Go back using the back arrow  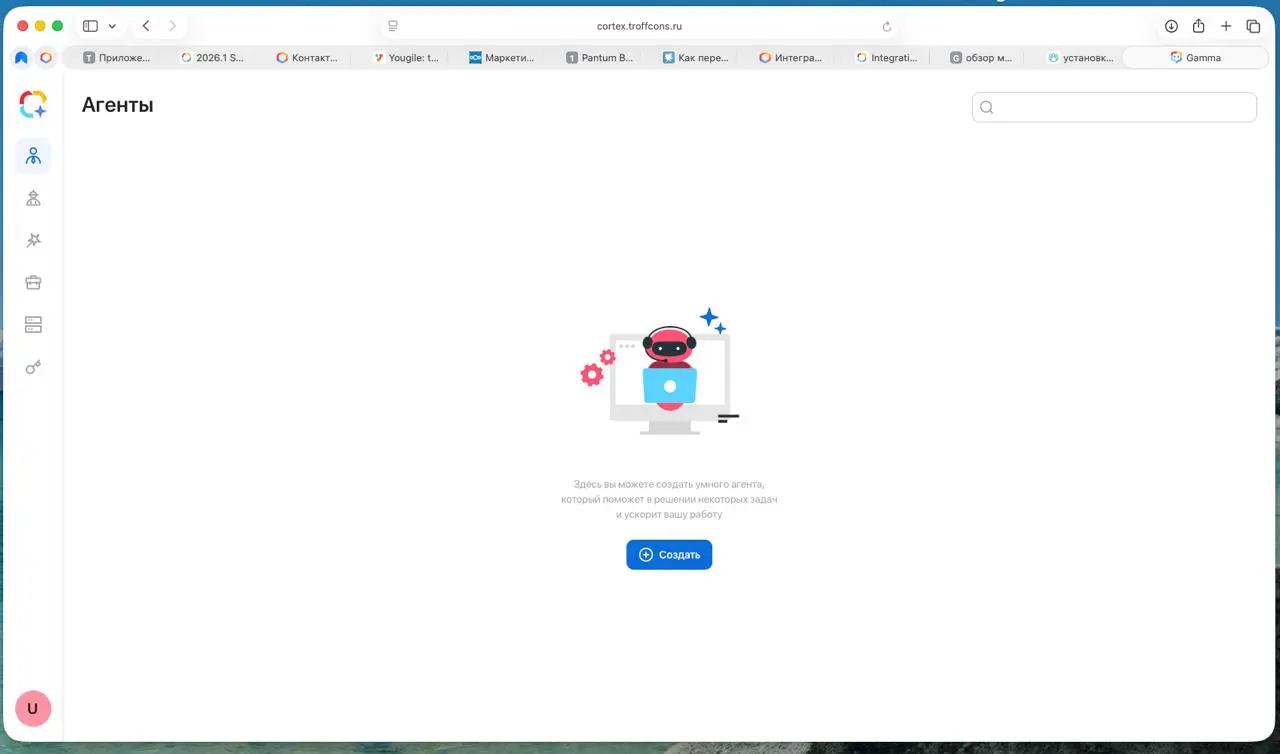pyautogui.click(x=146, y=26)
